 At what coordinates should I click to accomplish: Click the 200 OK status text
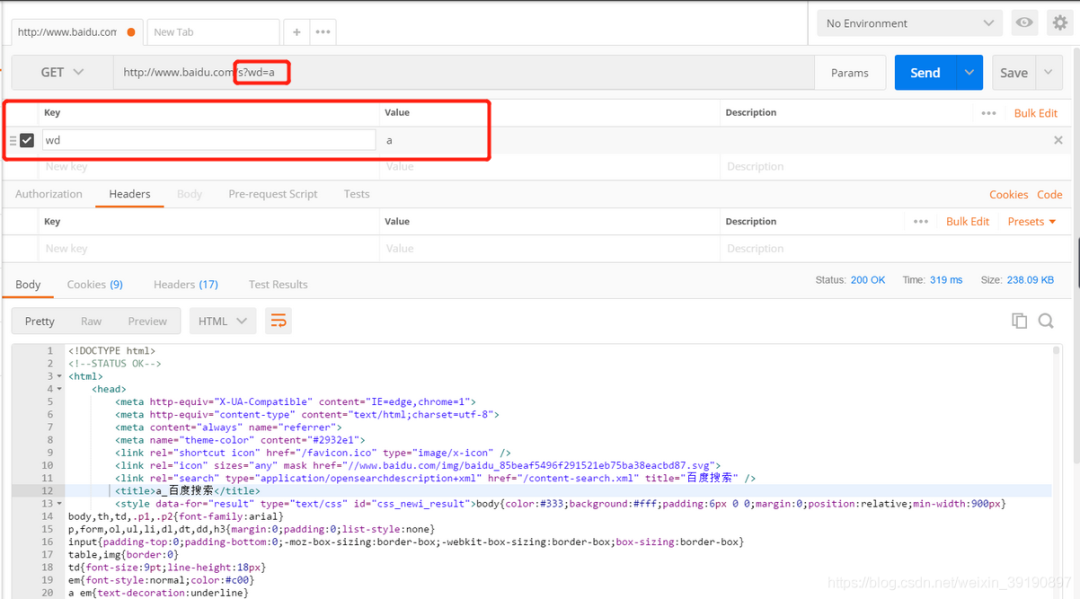click(868, 280)
